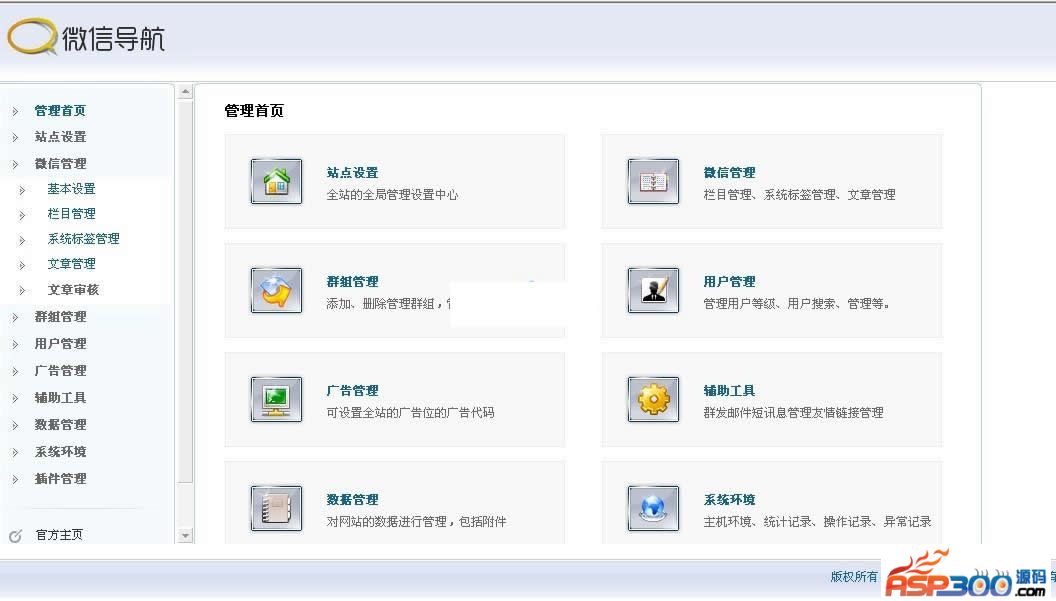Open the 群组管理 arrows icon
The height and width of the screenshot is (601, 1056).
click(x=276, y=290)
